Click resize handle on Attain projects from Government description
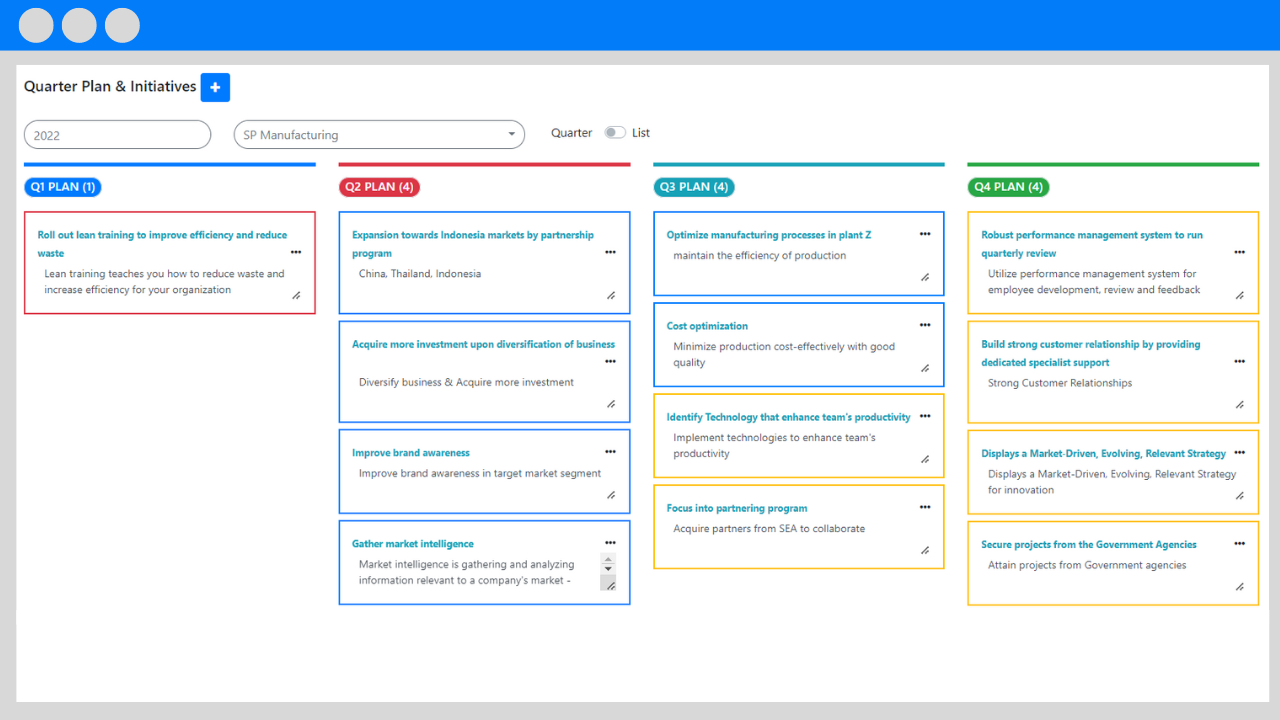Viewport: 1280px width, 720px height. [1240, 587]
